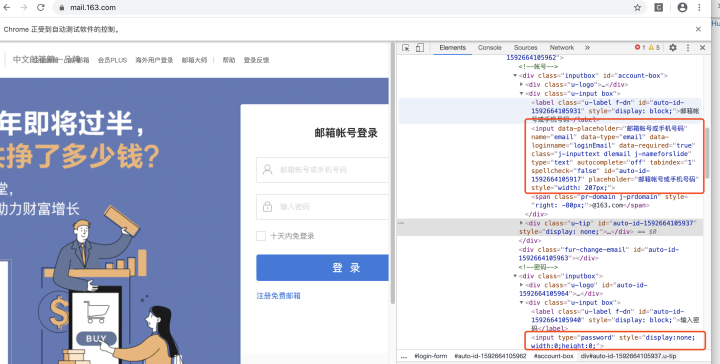Switch to the Network tab
This screenshot has width=720, height=364.
point(562,48)
